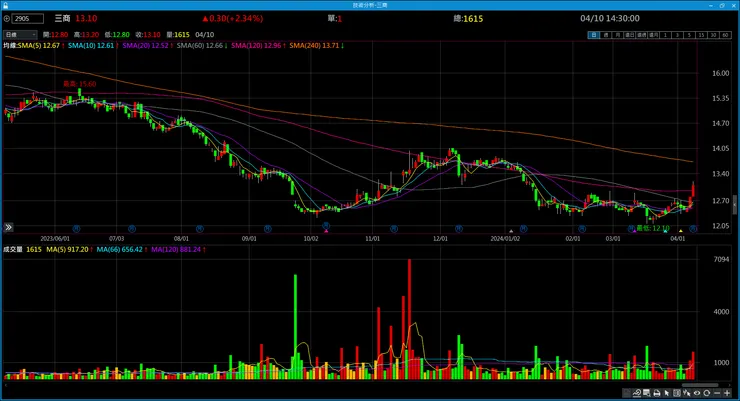Open the indicator settings chart-gear icon

pyautogui.click(x=637, y=393)
